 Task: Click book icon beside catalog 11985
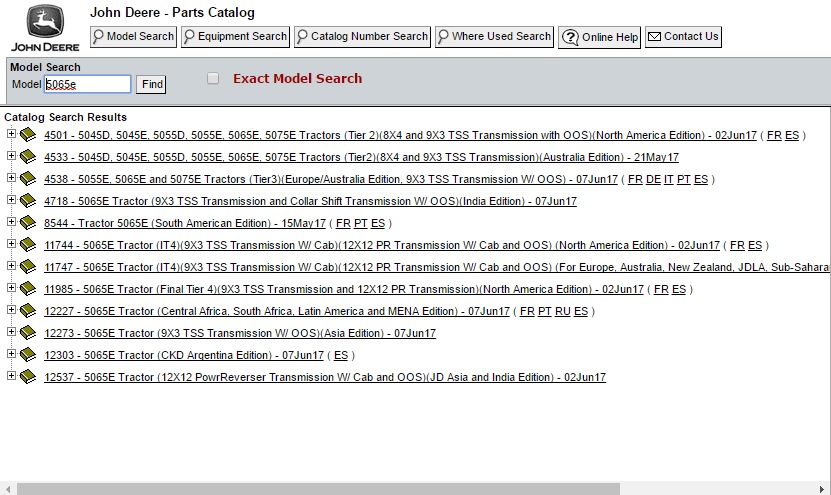pos(27,289)
